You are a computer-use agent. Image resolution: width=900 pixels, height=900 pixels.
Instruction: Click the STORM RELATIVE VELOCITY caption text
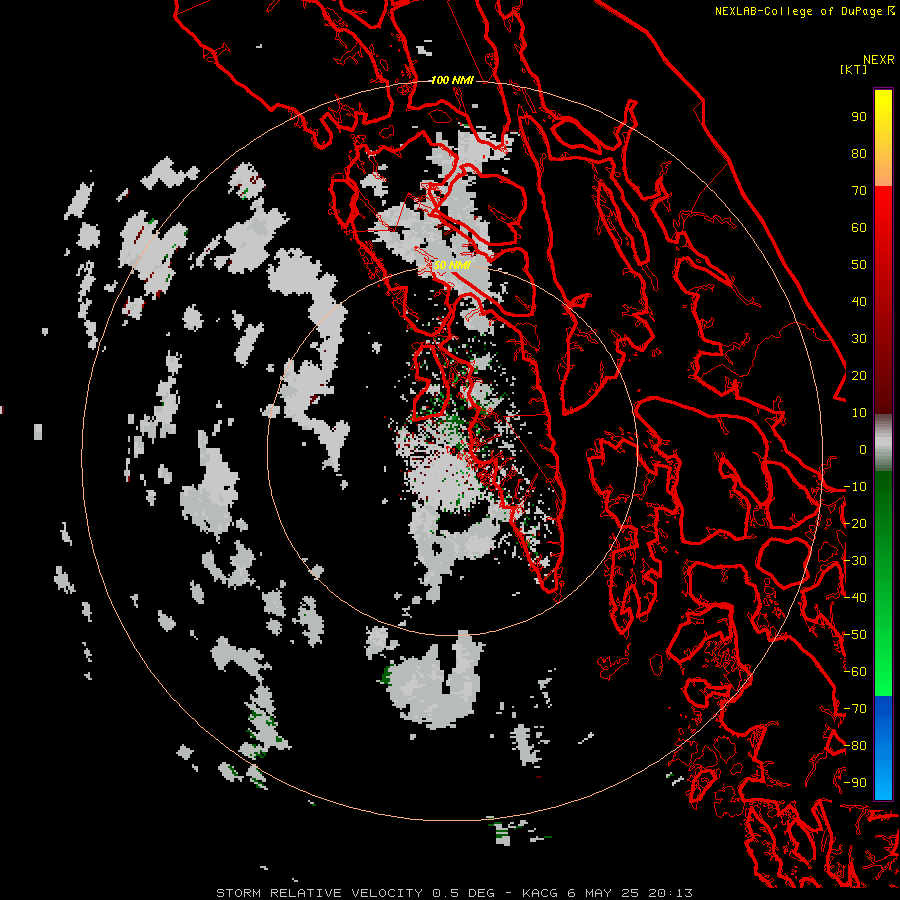pyautogui.click(x=319, y=893)
